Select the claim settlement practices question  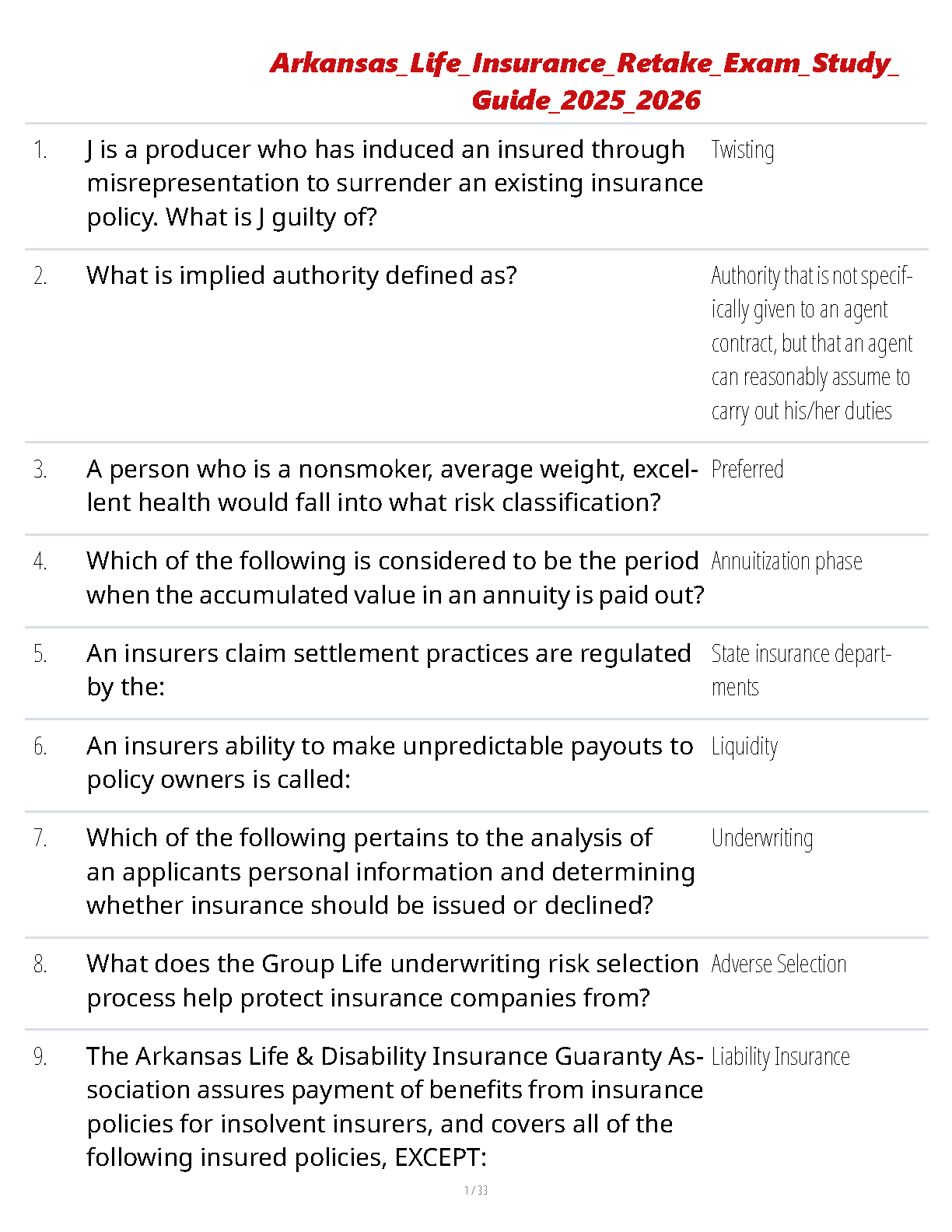(x=388, y=670)
